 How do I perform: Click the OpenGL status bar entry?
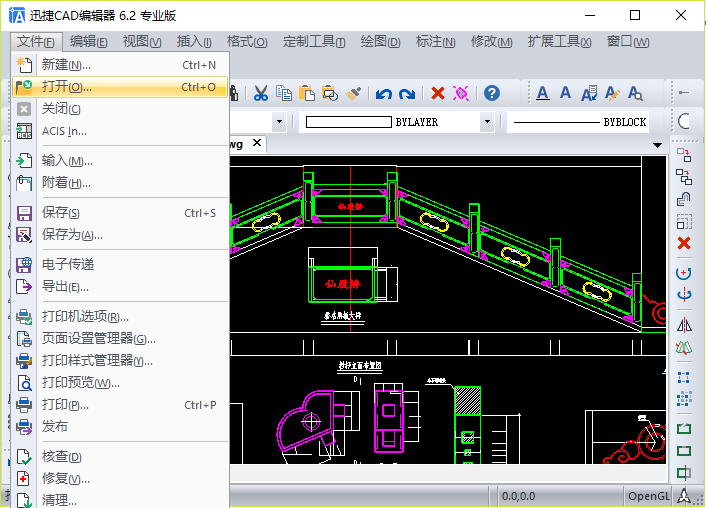pos(648,496)
